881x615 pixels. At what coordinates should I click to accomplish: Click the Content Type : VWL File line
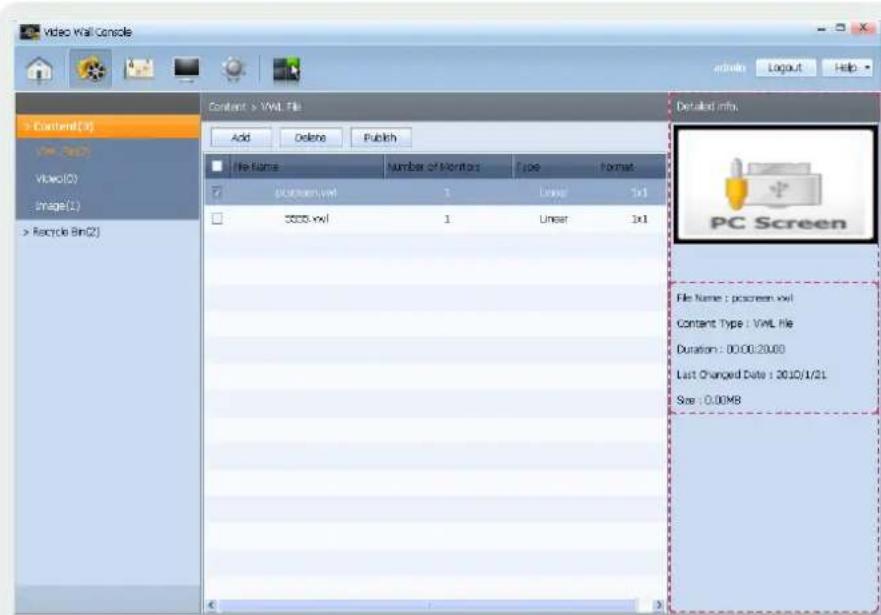coord(734,324)
